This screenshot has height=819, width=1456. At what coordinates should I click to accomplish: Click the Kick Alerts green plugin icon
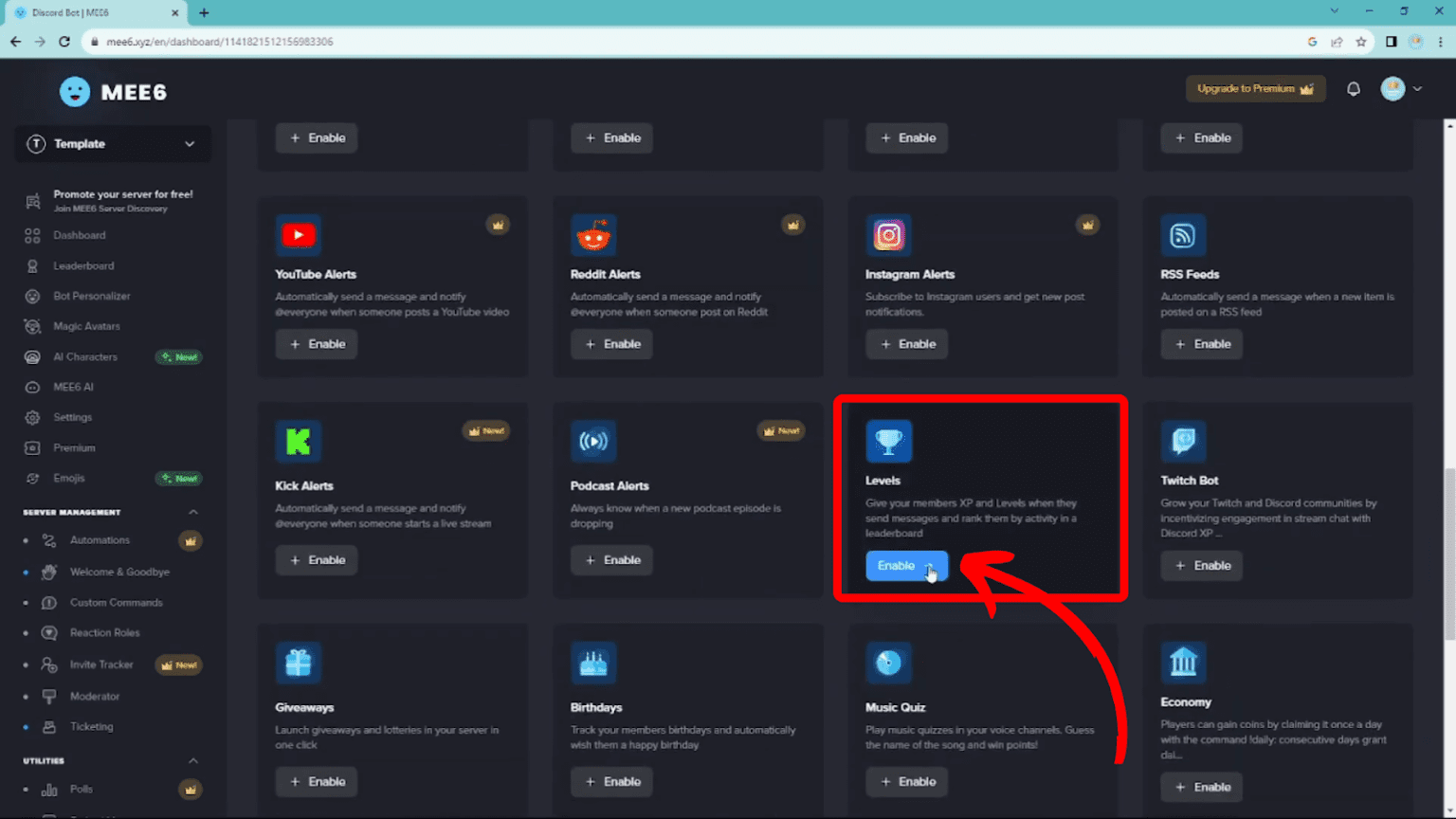point(298,441)
